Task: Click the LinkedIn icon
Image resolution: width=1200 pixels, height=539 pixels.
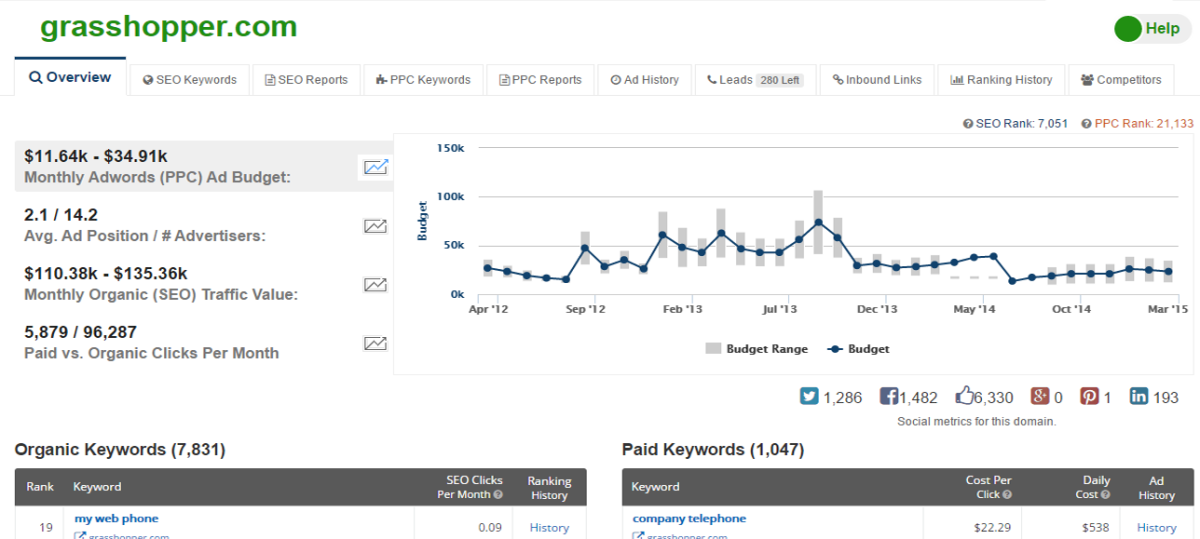Action: 1138,396
